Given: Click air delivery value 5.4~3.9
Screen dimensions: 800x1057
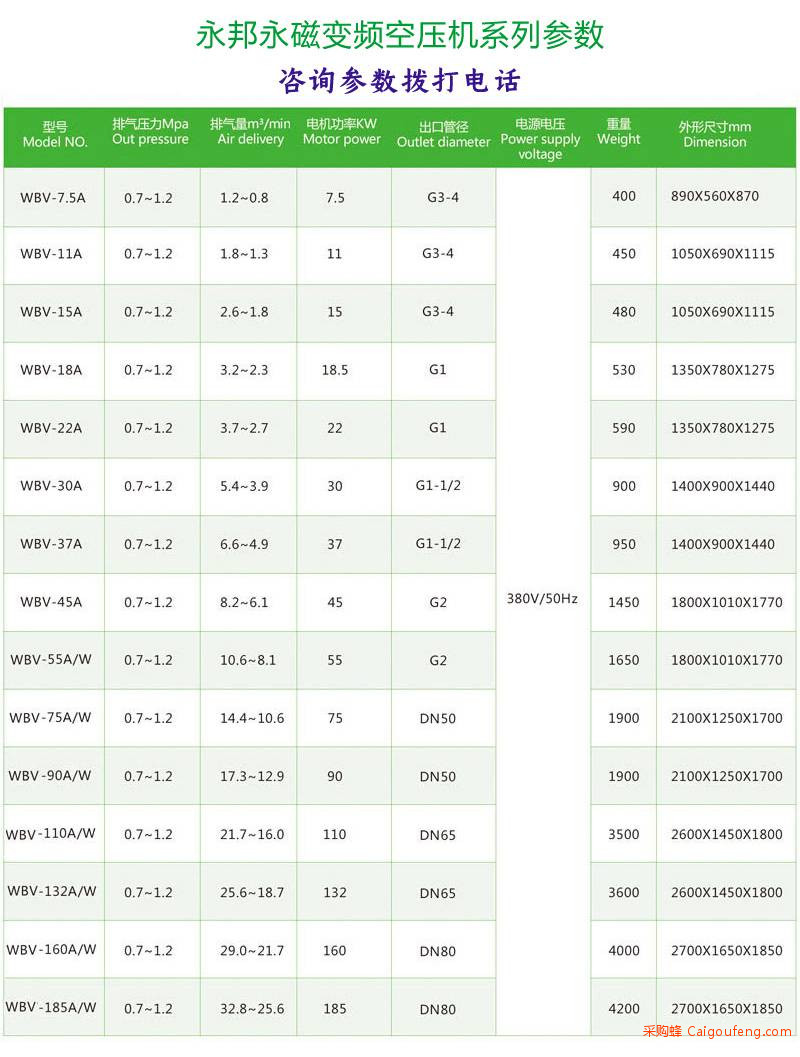Looking at the screenshot, I should coord(244,486).
